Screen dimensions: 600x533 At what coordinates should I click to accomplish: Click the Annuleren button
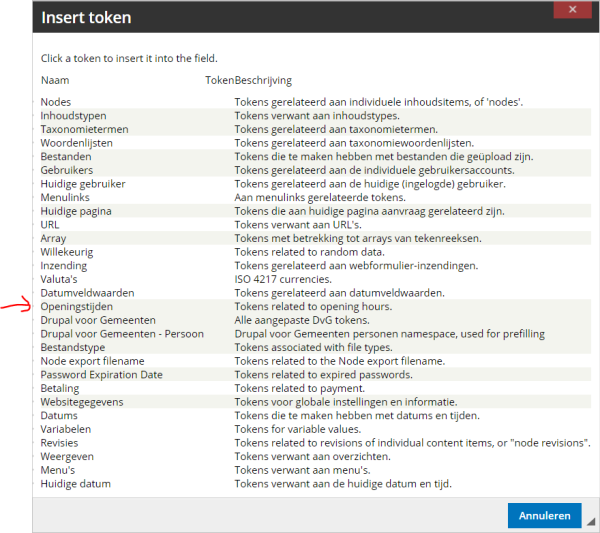coord(544,516)
